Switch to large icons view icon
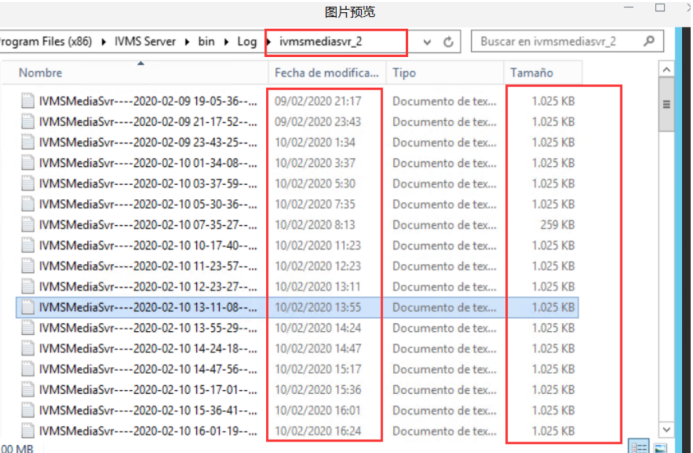693x453 pixels. tap(660, 447)
